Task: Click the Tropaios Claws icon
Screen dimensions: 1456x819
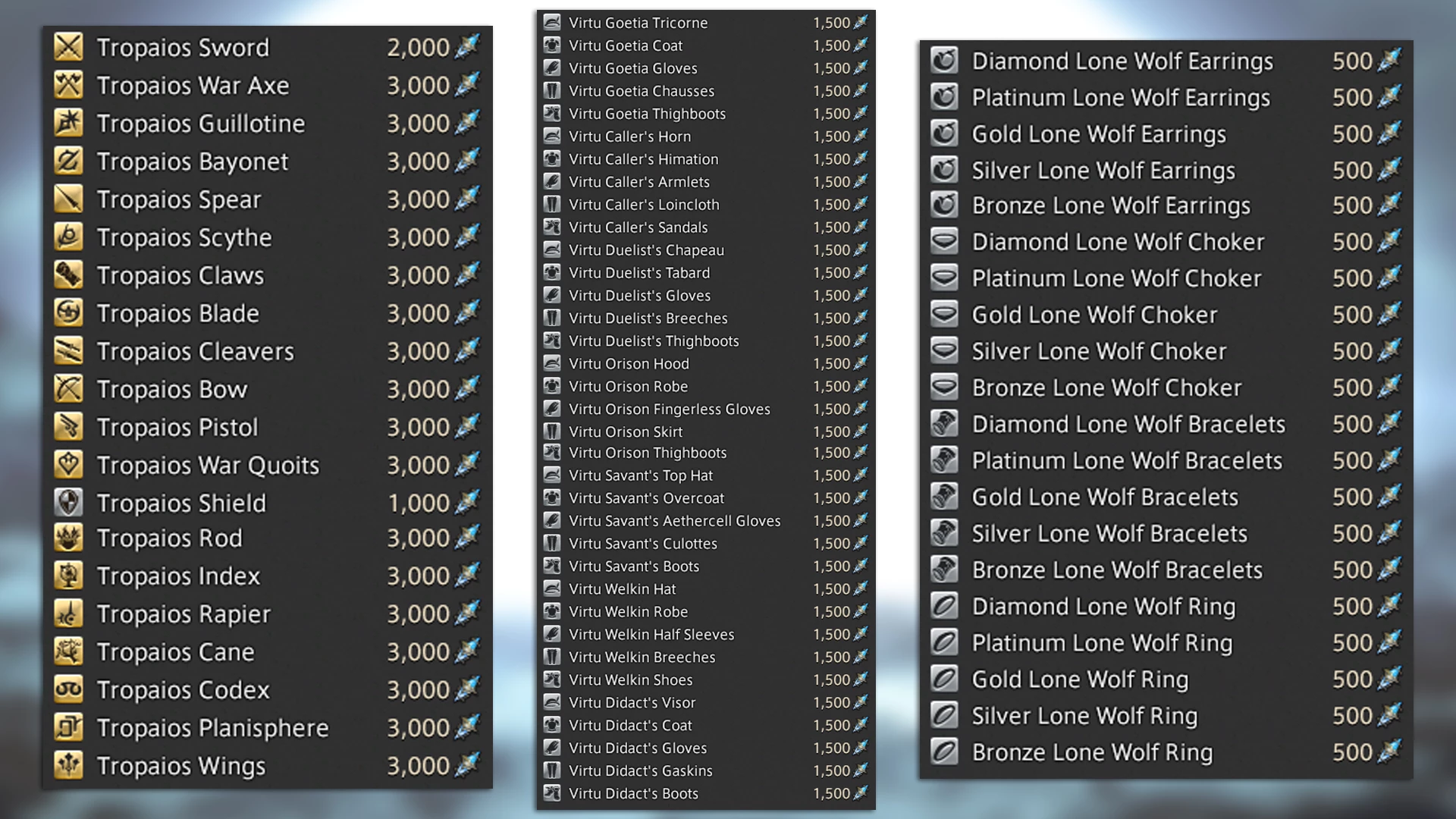Action: click(68, 275)
